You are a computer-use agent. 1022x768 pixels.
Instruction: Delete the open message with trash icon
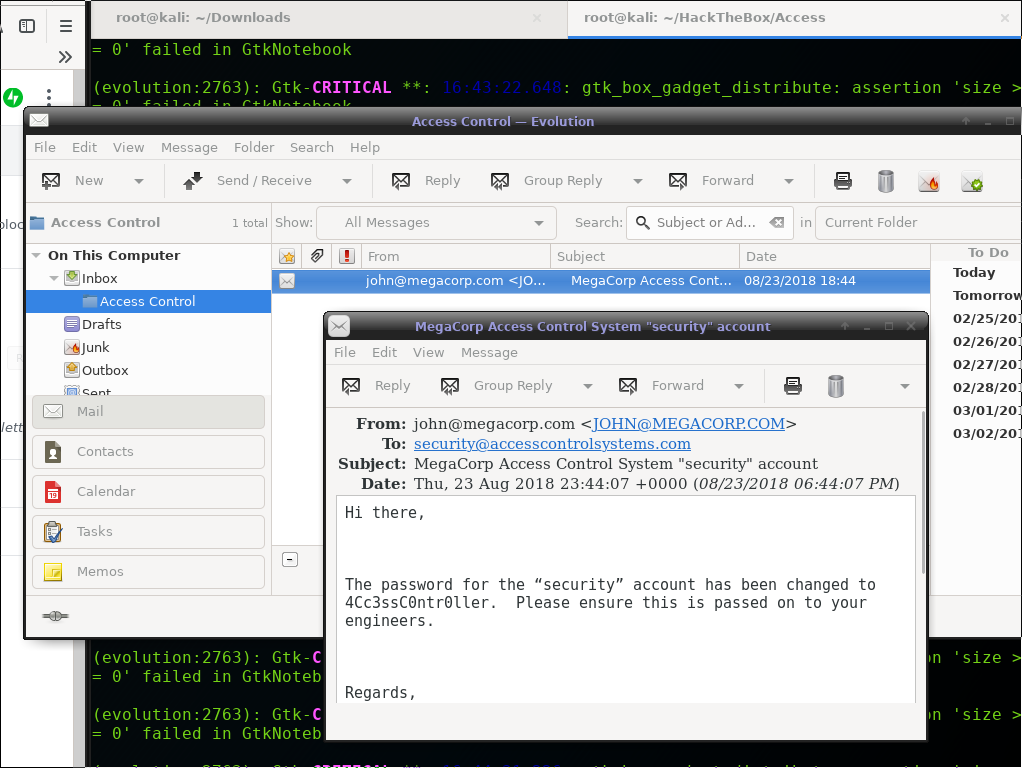click(x=836, y=386)
